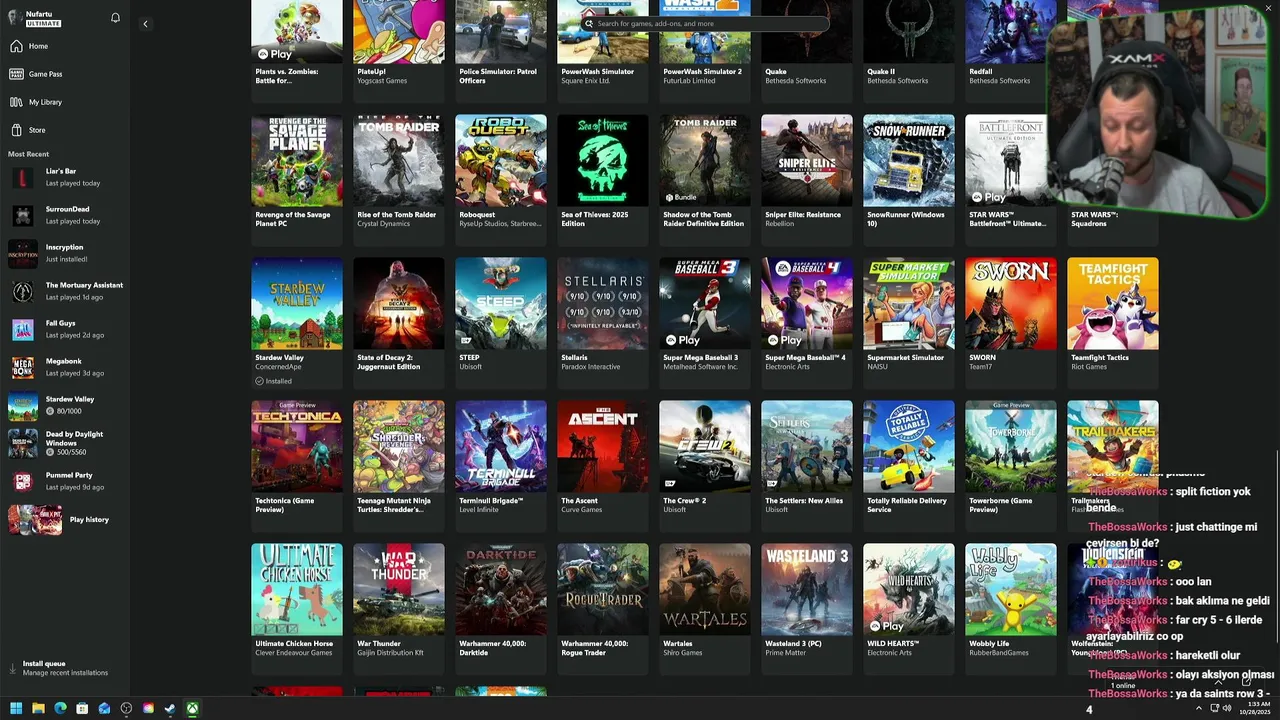Open Inscryption from Most Recent
This screenshot has width=1280, height=720.
tap(65, 254)
